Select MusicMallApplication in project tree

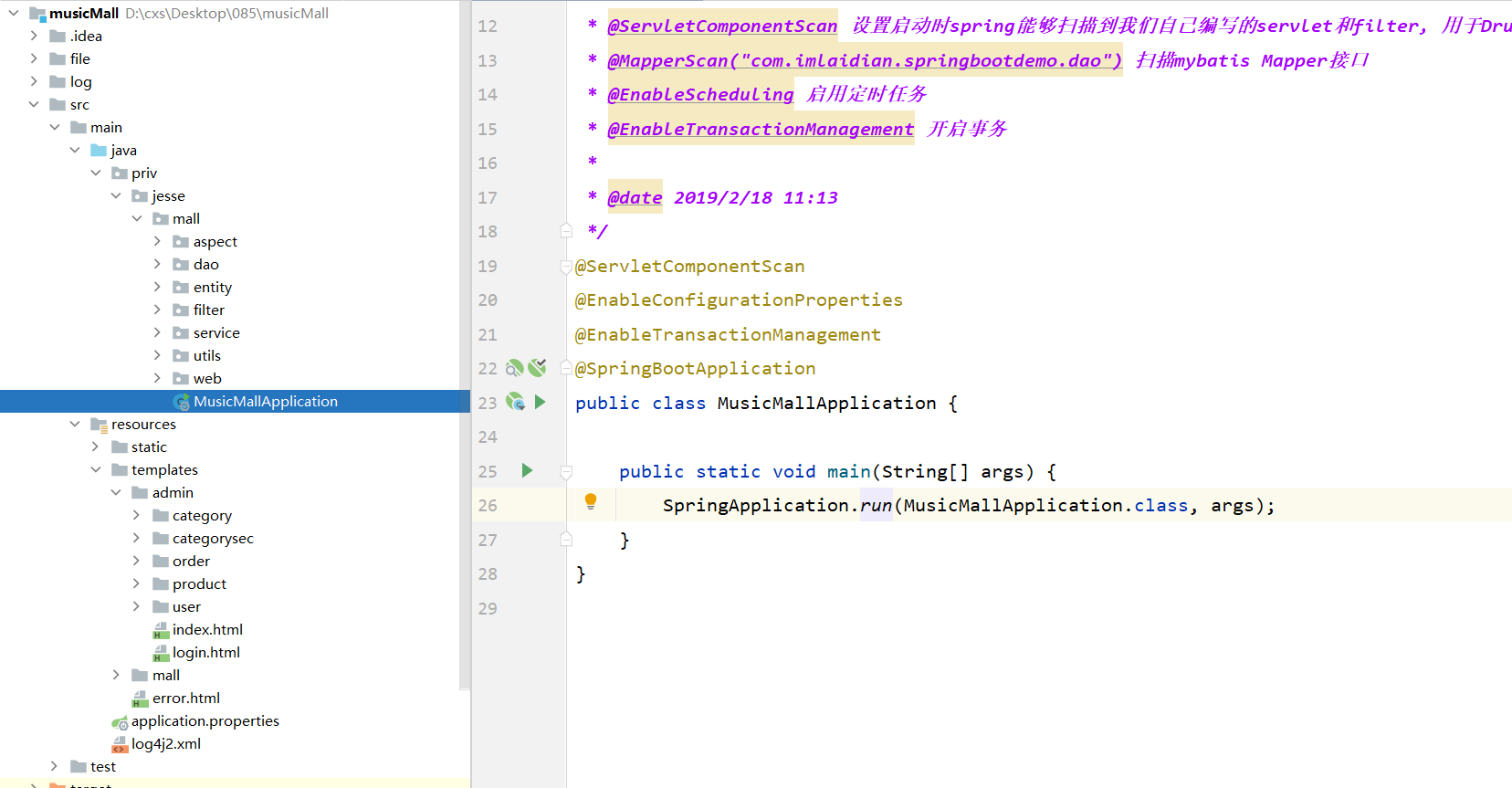[x=235, y=402]
